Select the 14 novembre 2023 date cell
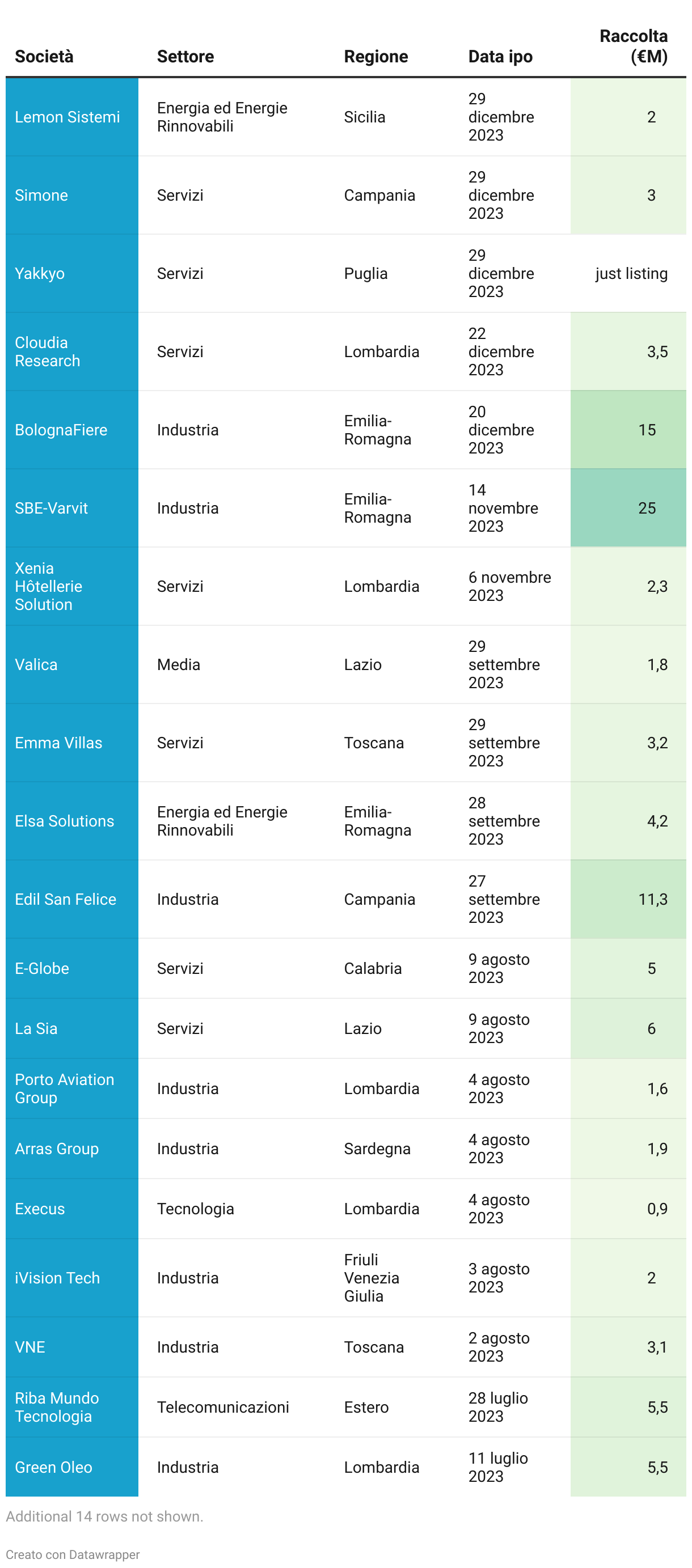This screenshot has height=1568, width=692. [503, 508]
